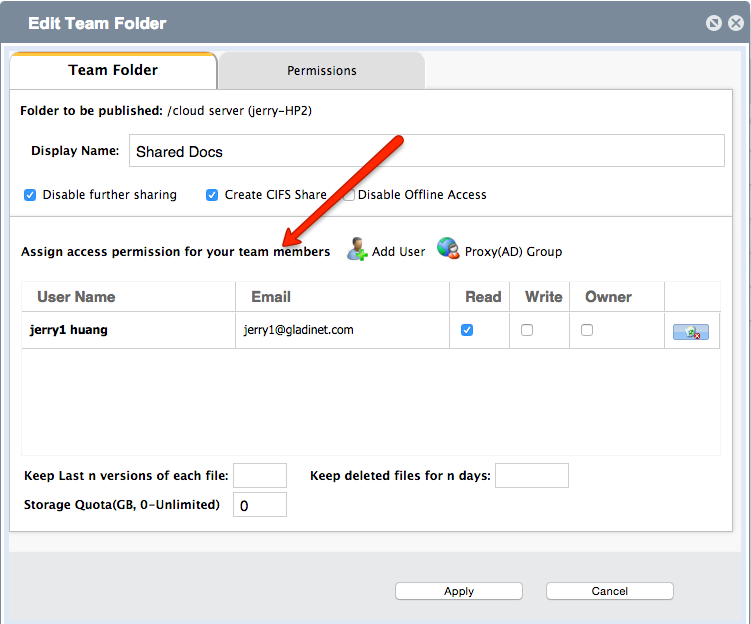The width and height of the screenshot is (751, 624).
Task: Click the Apply button
Action: [459, 591]
